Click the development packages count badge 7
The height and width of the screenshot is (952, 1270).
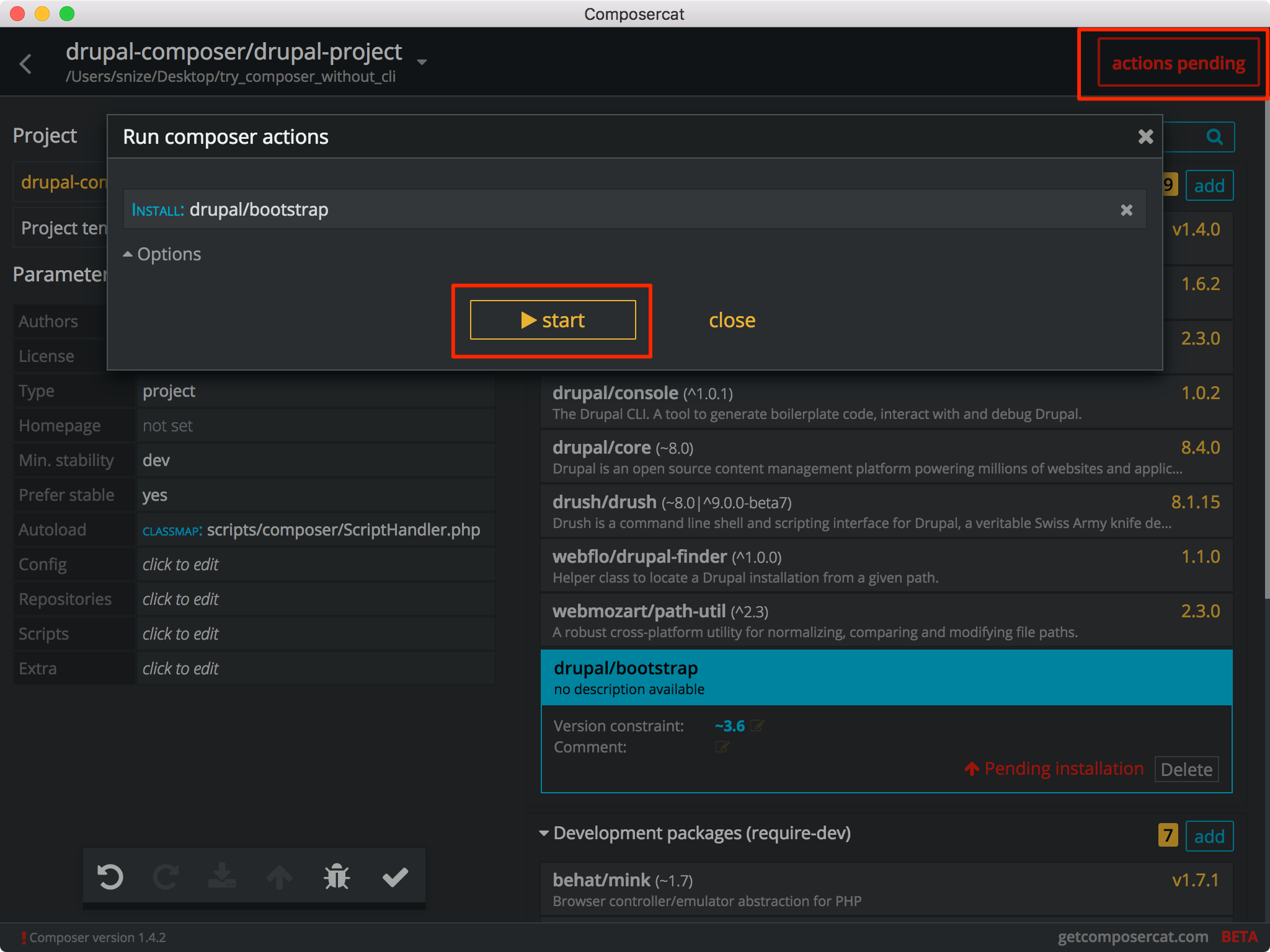[x=1168, y=835]
